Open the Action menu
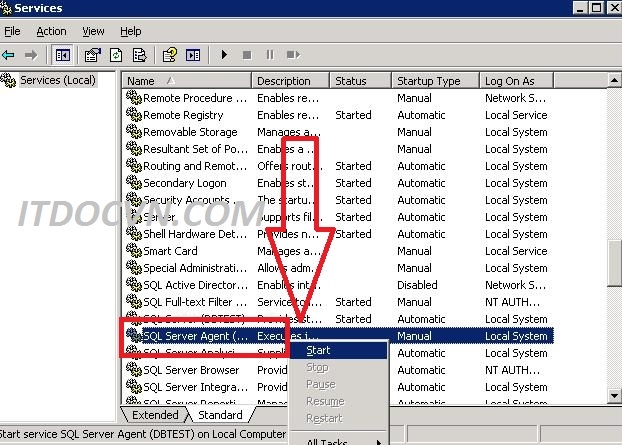 [52, 31]
